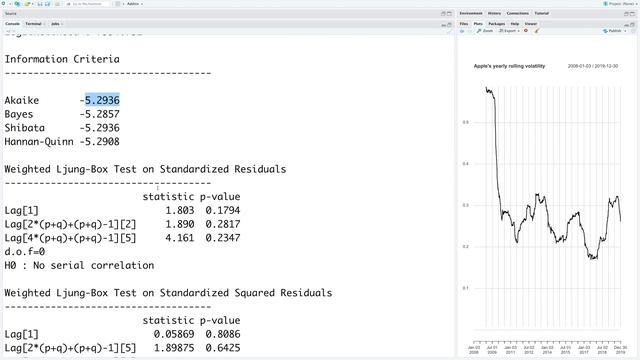Click 'H0 : No serial correlation' line
Viewport: 640px width, 360px height.
coord(79,265)
